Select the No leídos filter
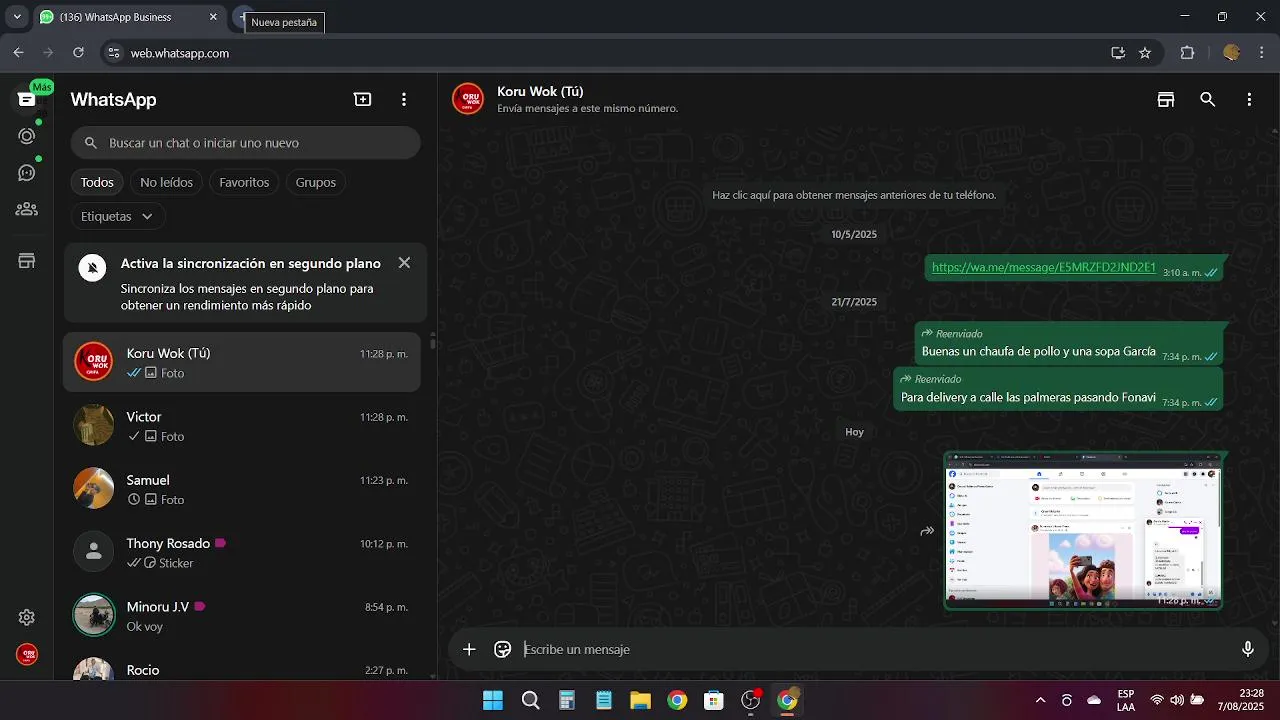The height and width of the screenshot is (720, 1280). [166, 182]
